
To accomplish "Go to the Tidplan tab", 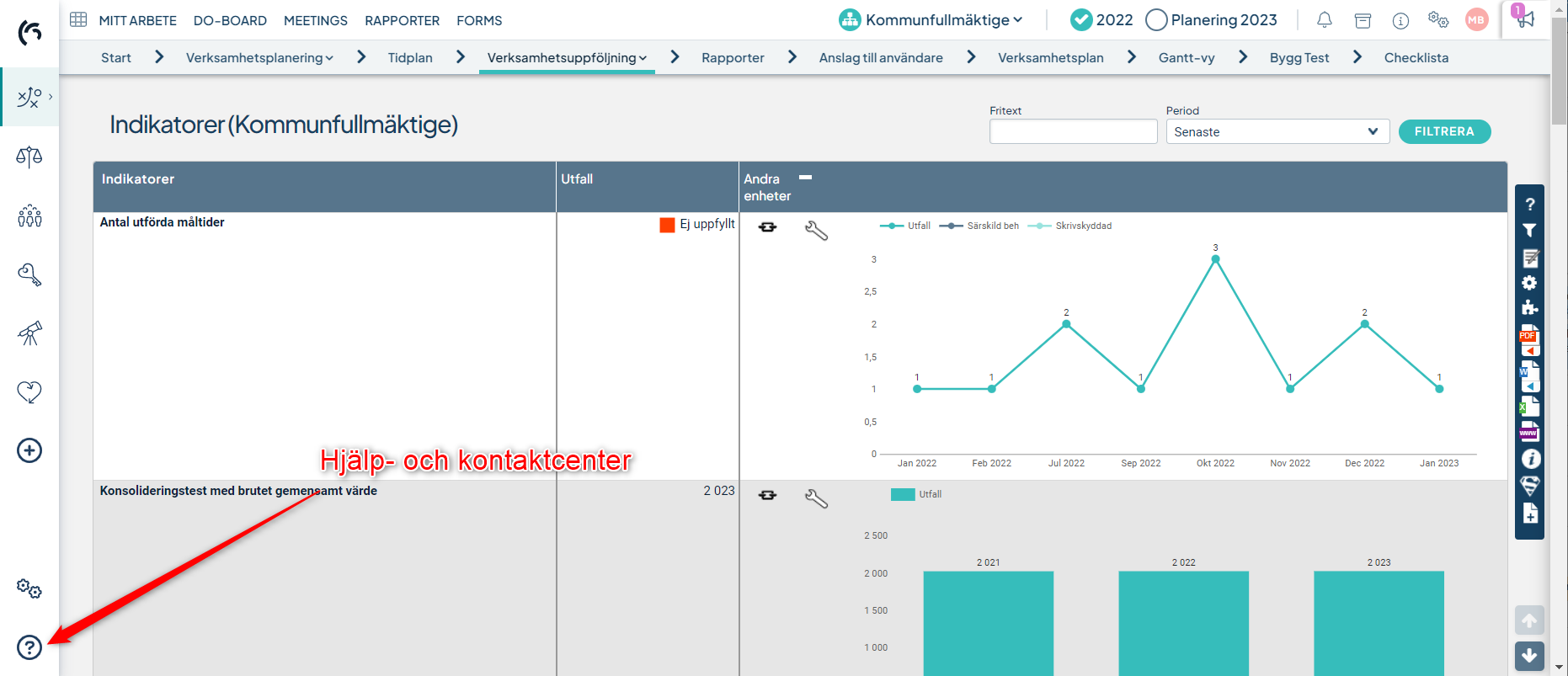I will coord(410,57).
